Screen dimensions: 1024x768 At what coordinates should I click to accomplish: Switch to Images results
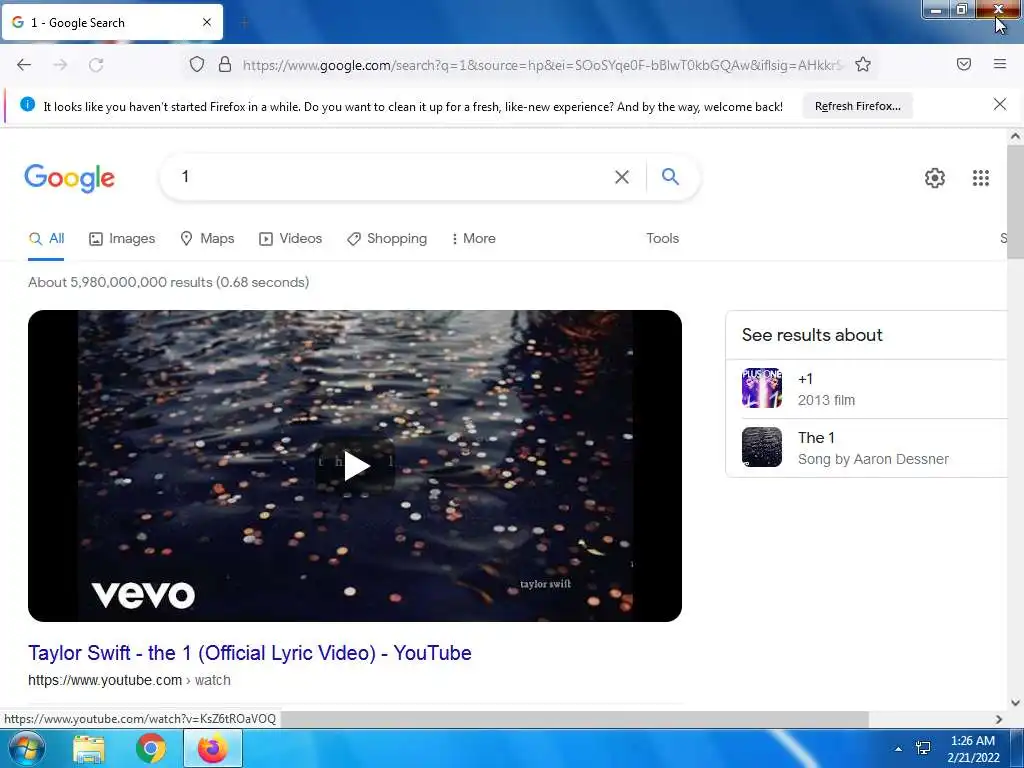coord(122,239)
